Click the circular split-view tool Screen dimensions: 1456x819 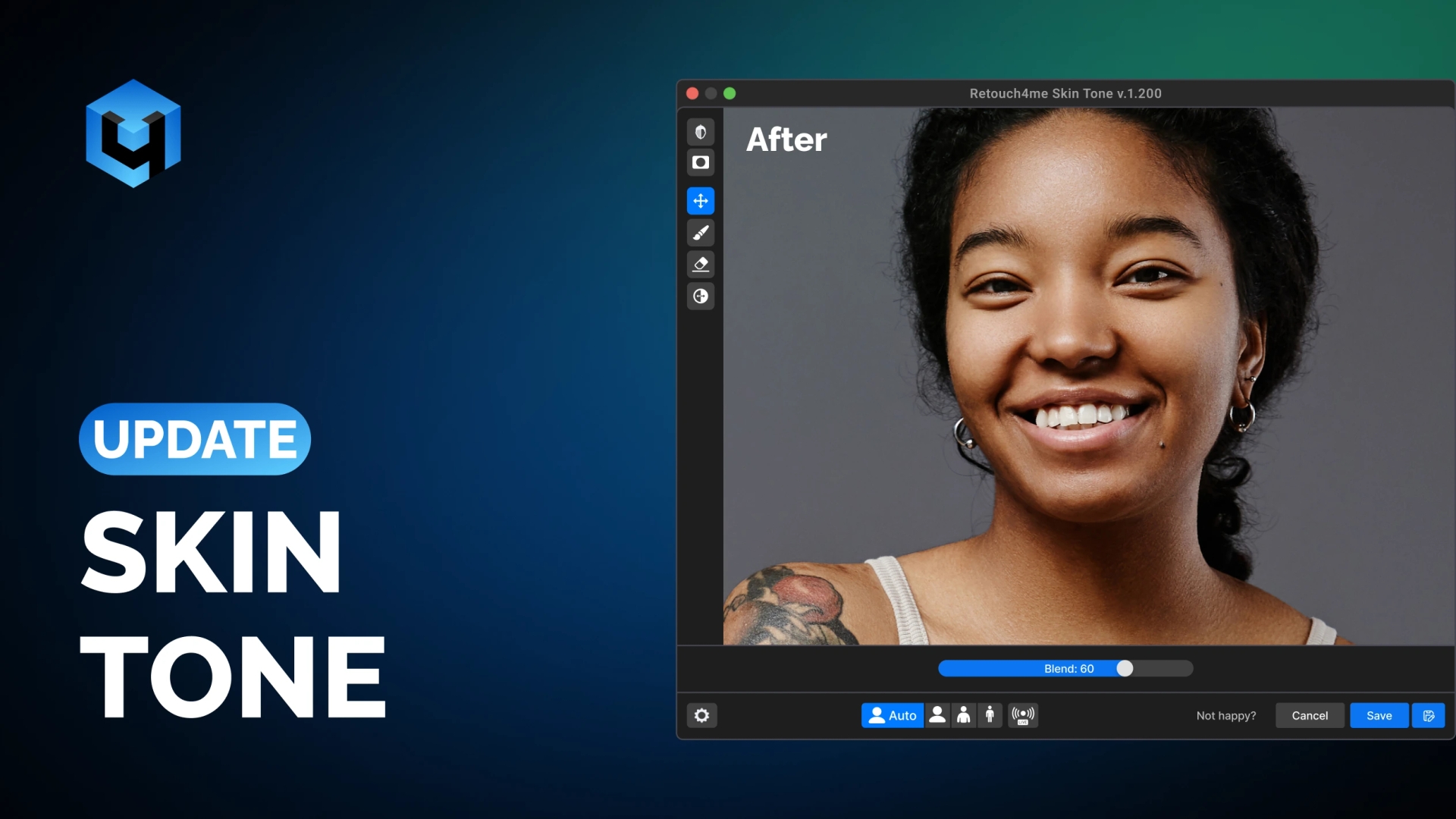tap(701, 297)
